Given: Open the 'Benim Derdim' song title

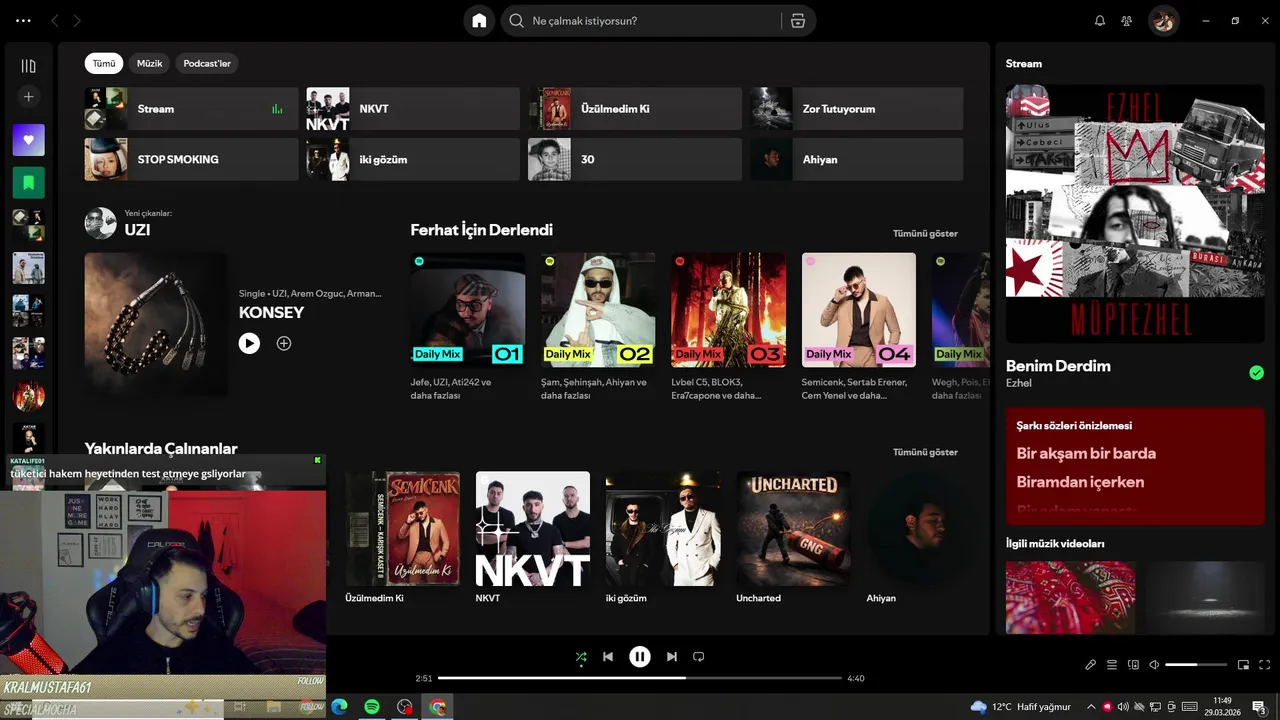Looking at the screenshot, I should point(1058,366).
